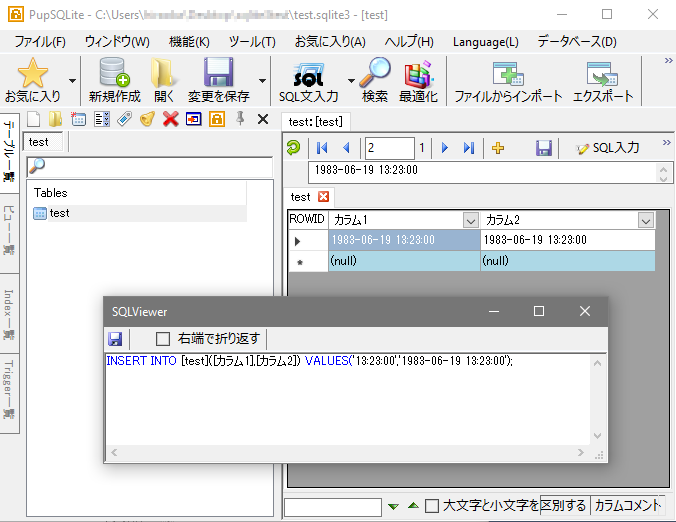Close the test result tab via red X
Viewport: 676px width, 522px height.
point(323,197)
